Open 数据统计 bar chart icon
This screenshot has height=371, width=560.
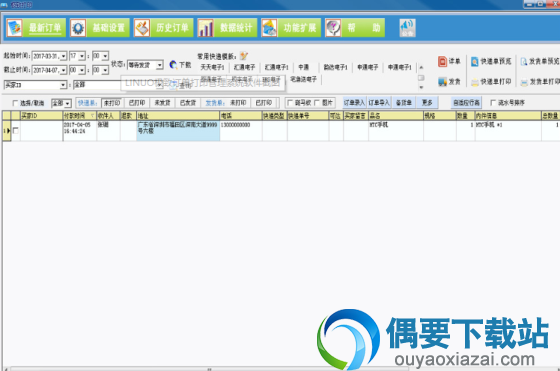pyautogui.click(x=205, y=28)
